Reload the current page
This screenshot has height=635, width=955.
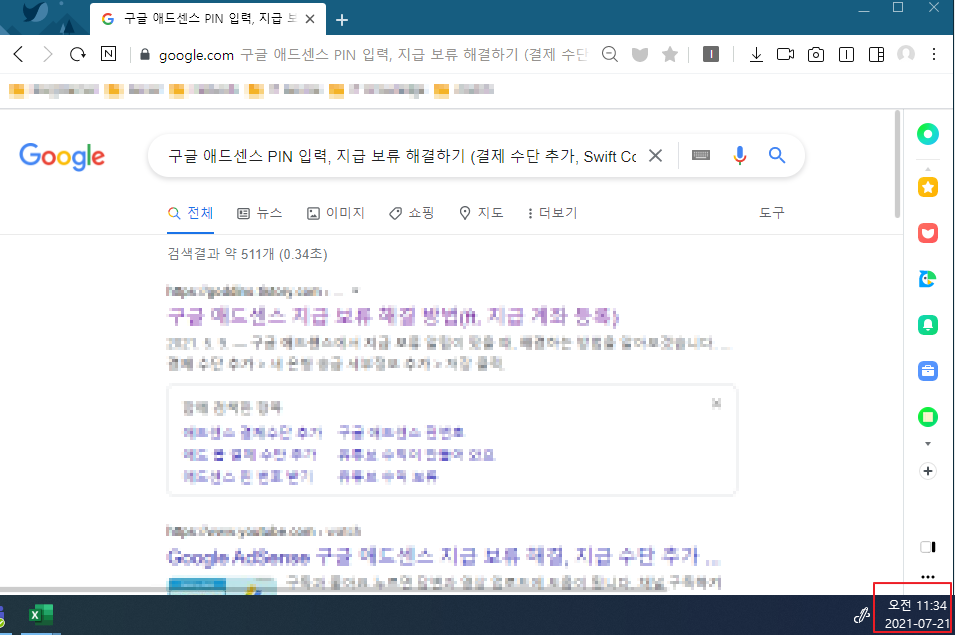77,54
